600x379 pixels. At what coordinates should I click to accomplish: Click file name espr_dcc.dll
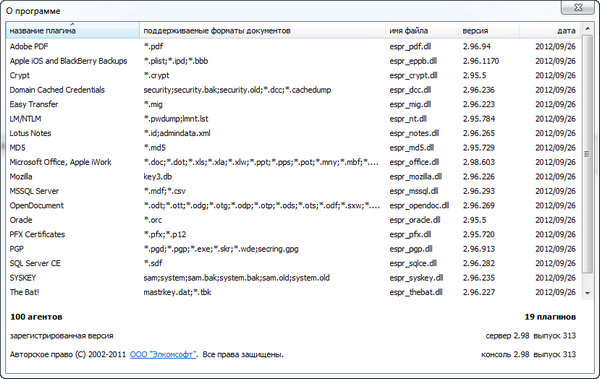click(410, 90)
